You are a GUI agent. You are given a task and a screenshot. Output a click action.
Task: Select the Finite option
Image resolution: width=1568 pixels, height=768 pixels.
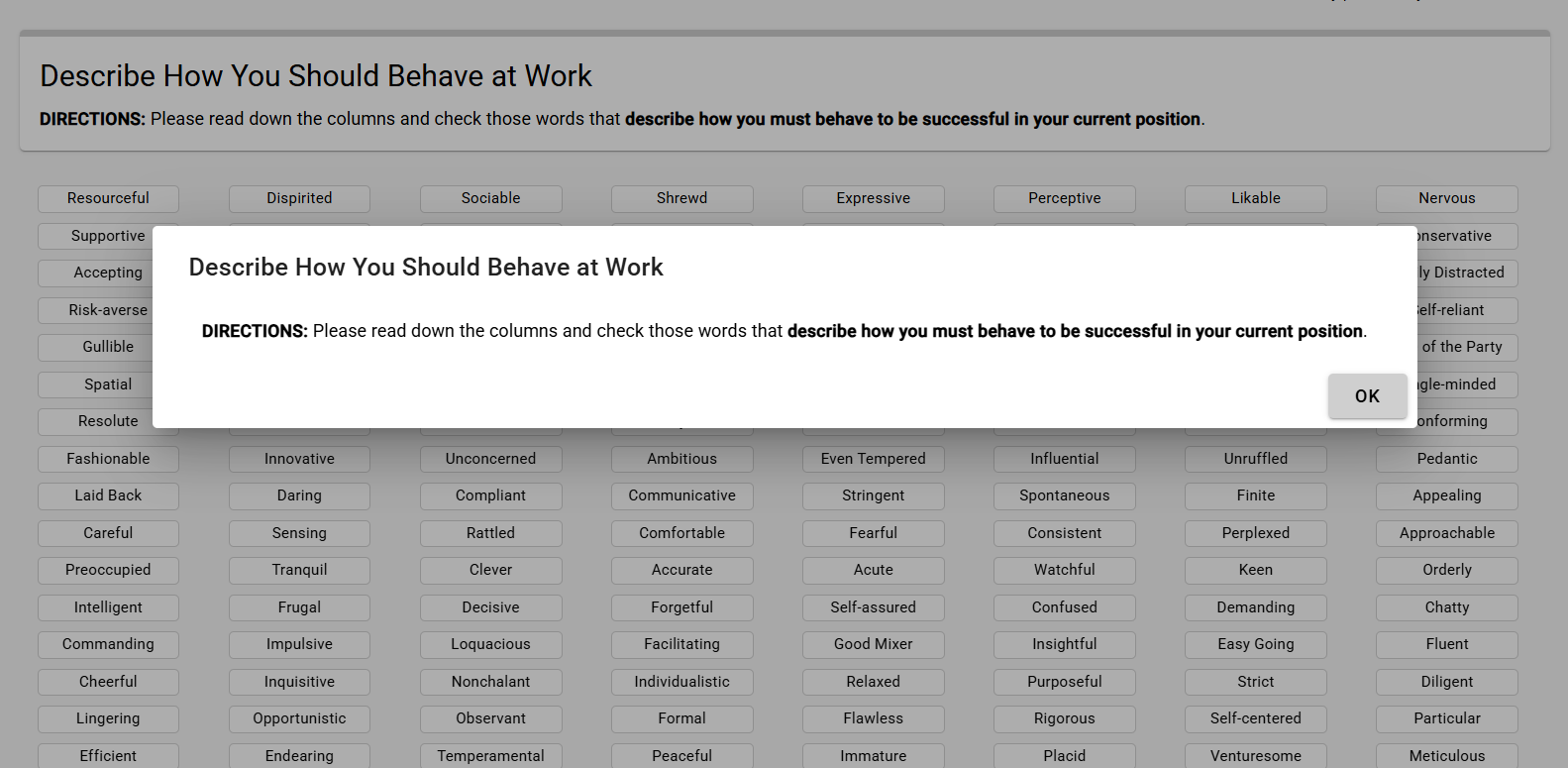pyautogui.click(x=1255, y=495)
